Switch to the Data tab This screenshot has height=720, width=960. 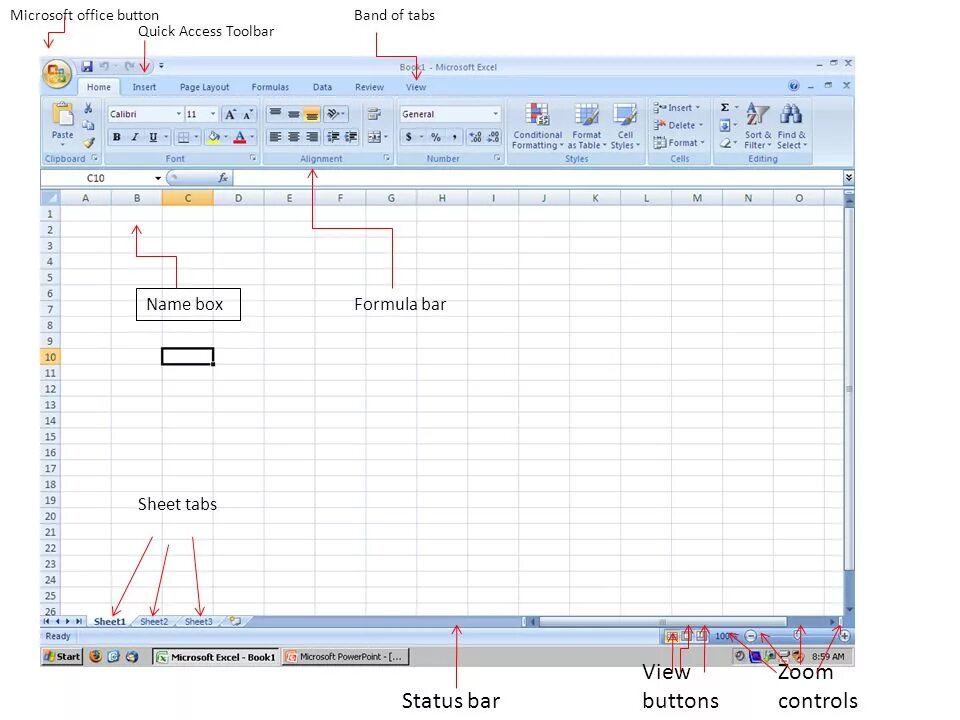click(322, 87)
